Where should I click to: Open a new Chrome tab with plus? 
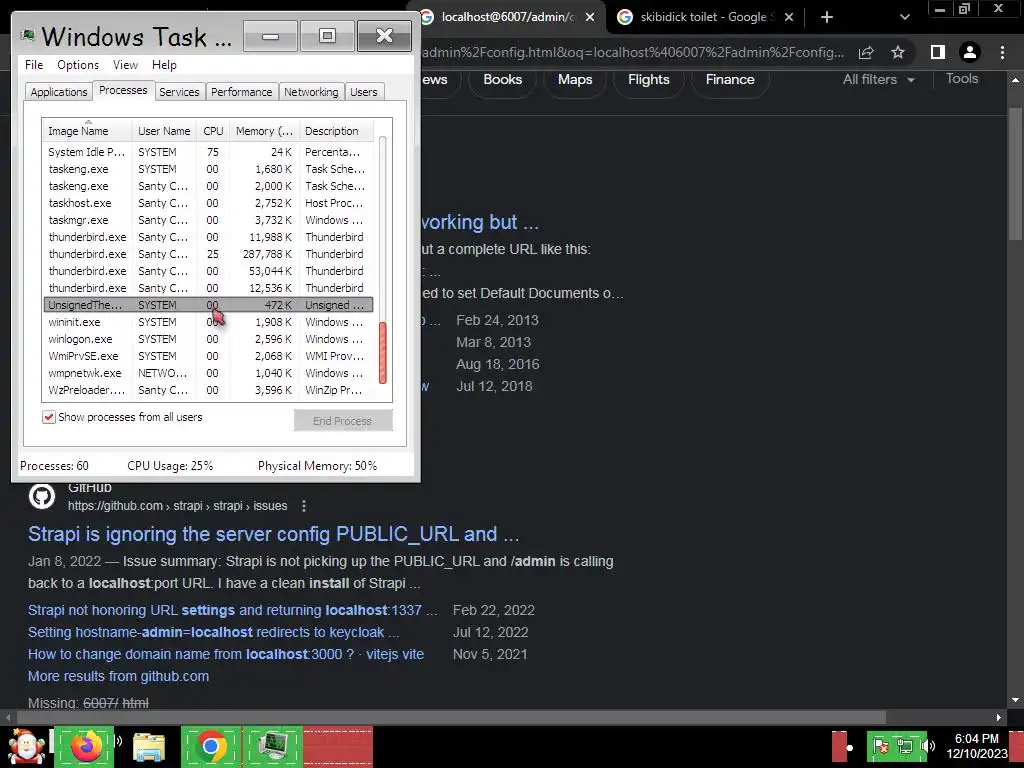tap(827, 17)
